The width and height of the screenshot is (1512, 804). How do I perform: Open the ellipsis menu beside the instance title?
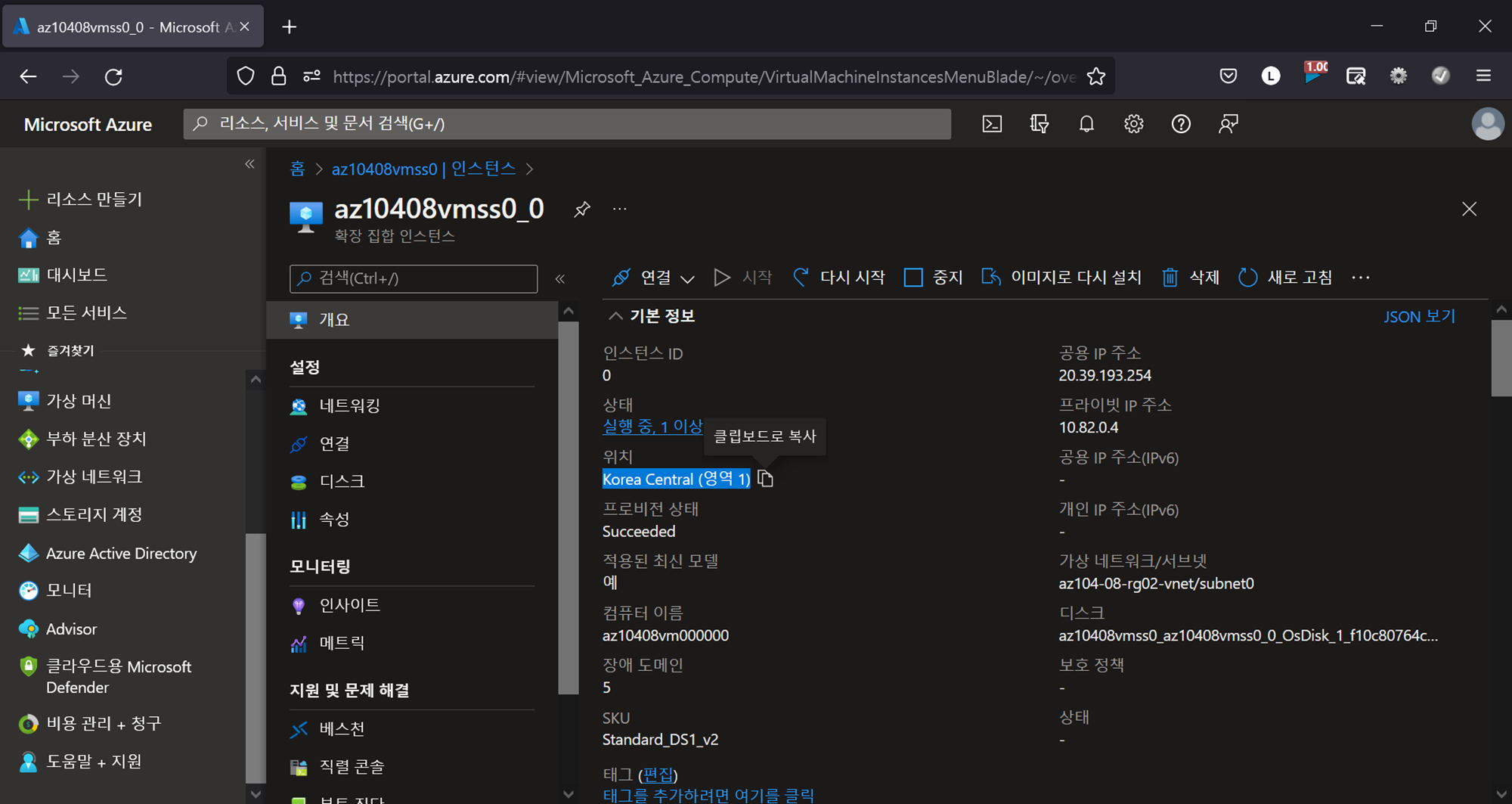click(x=620, y=209)
